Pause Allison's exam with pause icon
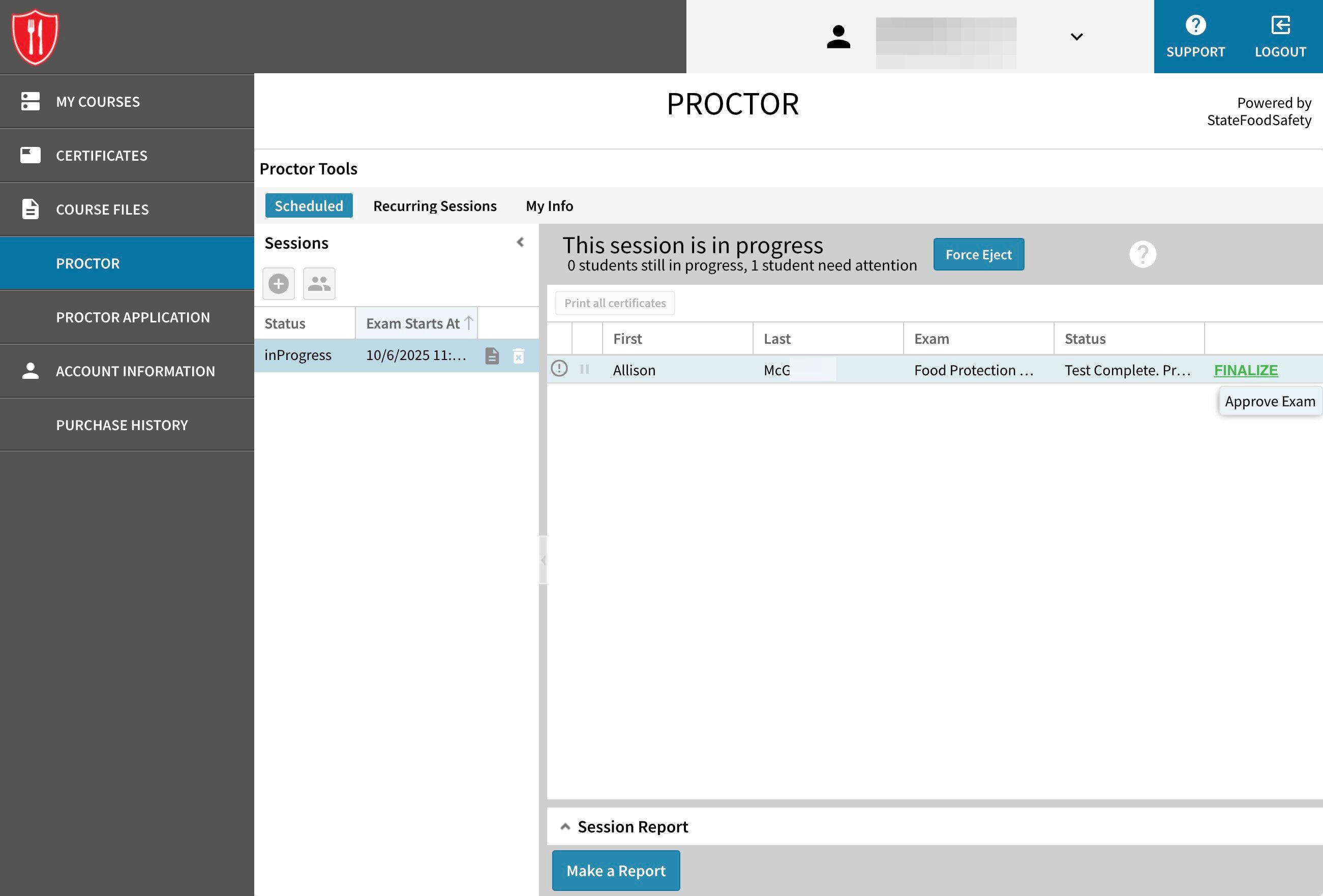1323x896 pixels. [x=584, y=370]
